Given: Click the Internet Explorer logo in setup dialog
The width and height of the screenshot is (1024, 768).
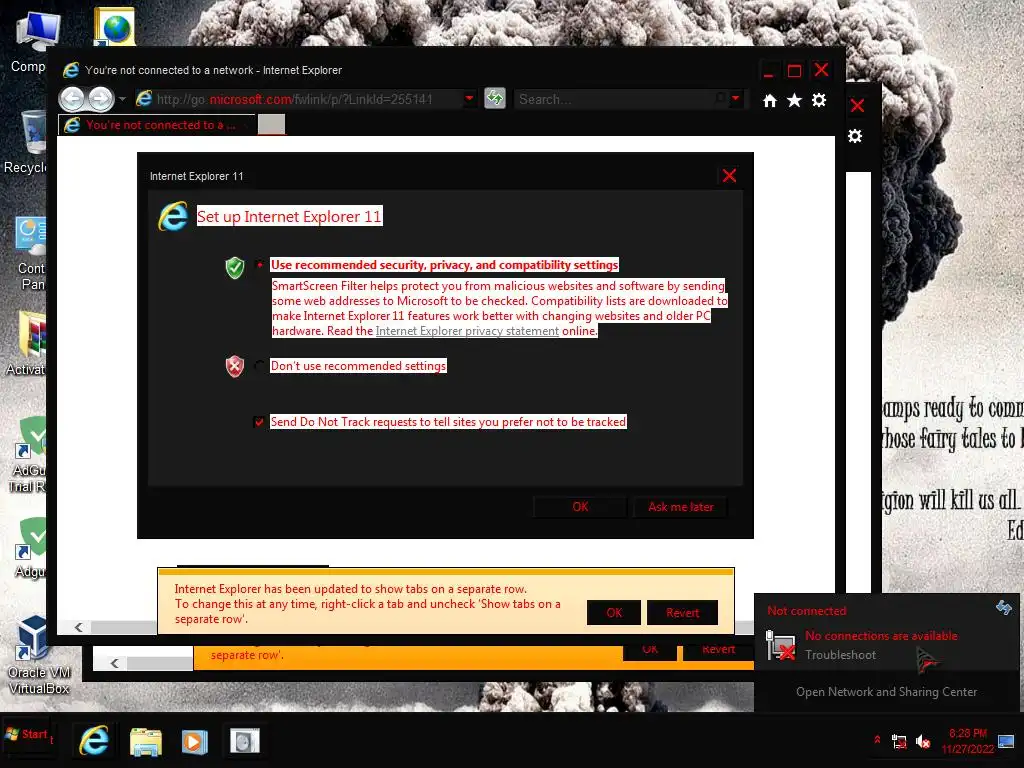Looking at the screenshot, I should click(x=173, y=217).
